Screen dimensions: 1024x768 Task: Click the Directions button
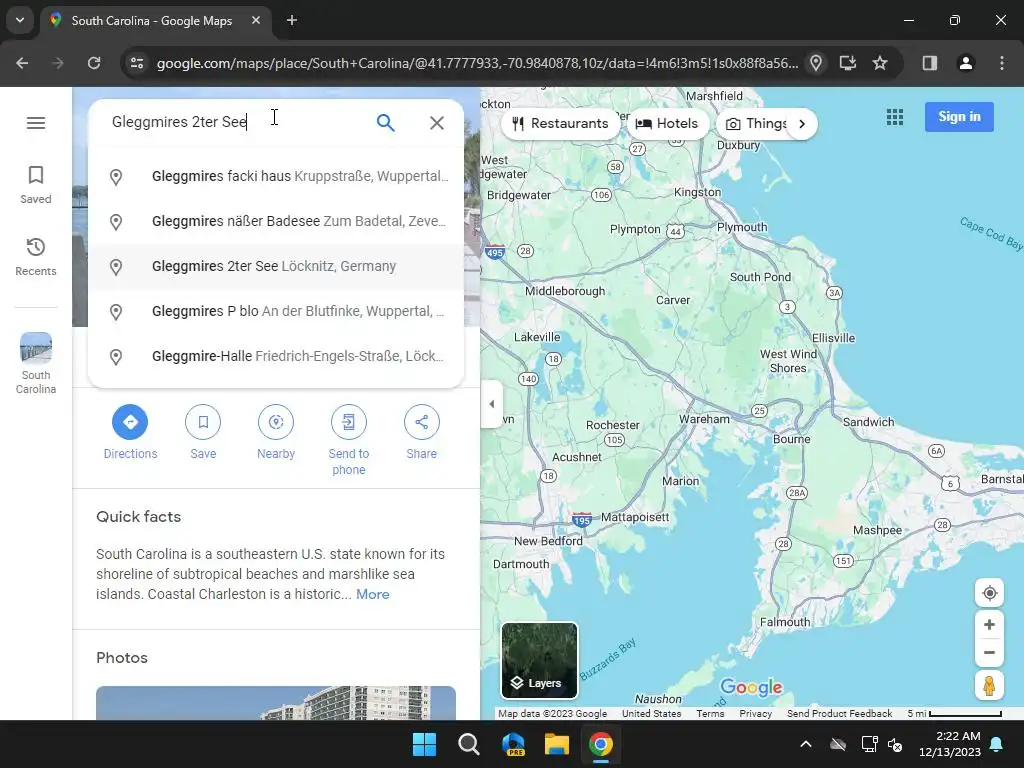click(130, 422)
